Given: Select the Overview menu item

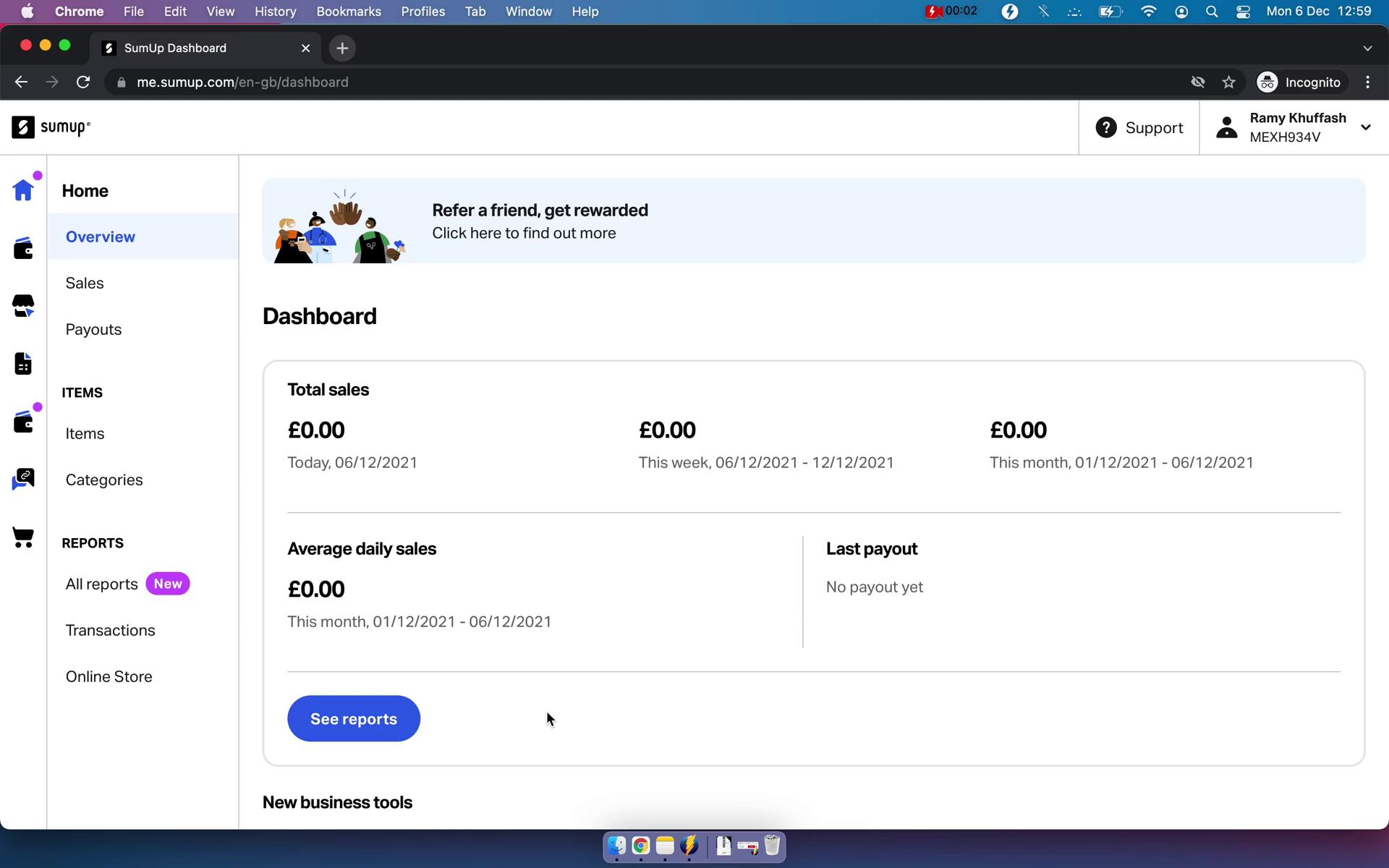Looking at the screenshot, I should (101, 236).
